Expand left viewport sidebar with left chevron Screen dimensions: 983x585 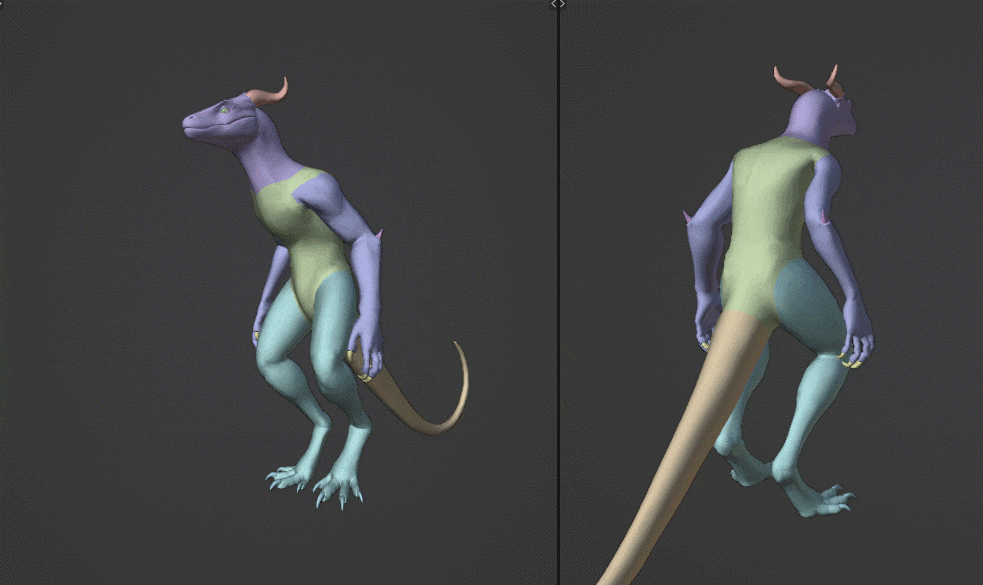pyautogui.click(x=553, y=4)
